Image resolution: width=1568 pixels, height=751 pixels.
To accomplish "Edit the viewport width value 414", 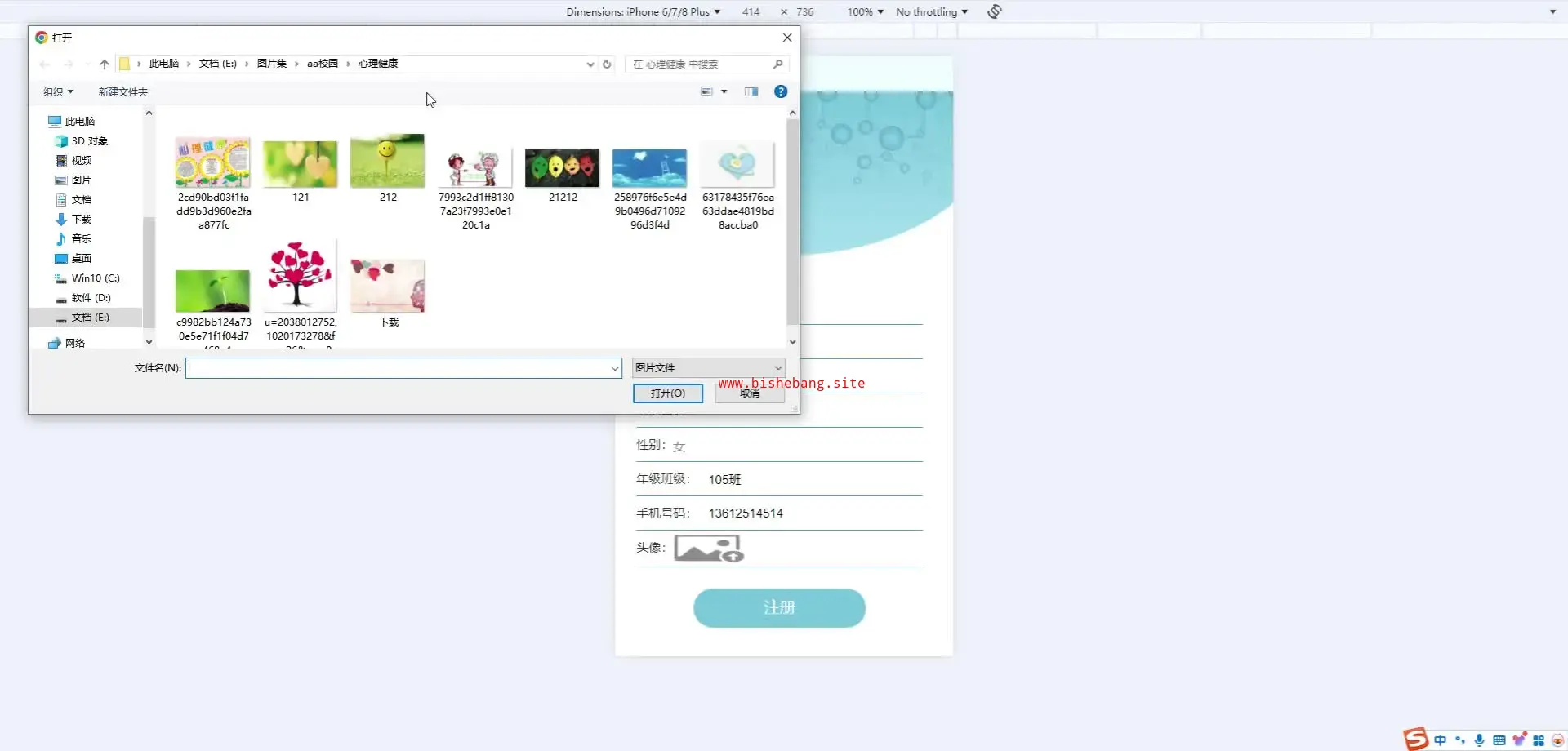I will 751,11.
